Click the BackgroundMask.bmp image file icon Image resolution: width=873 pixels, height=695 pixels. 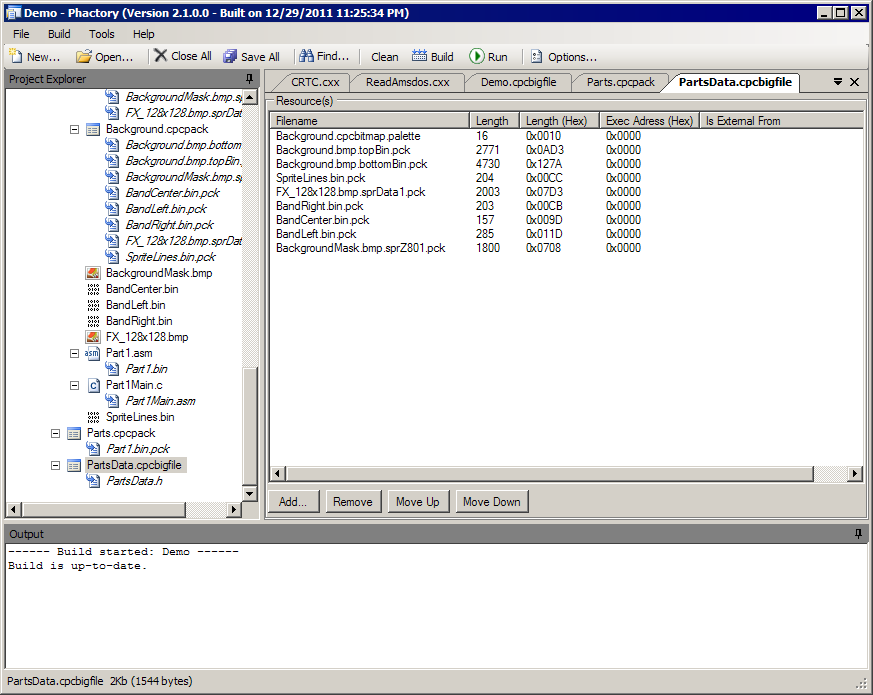(93, 273)
